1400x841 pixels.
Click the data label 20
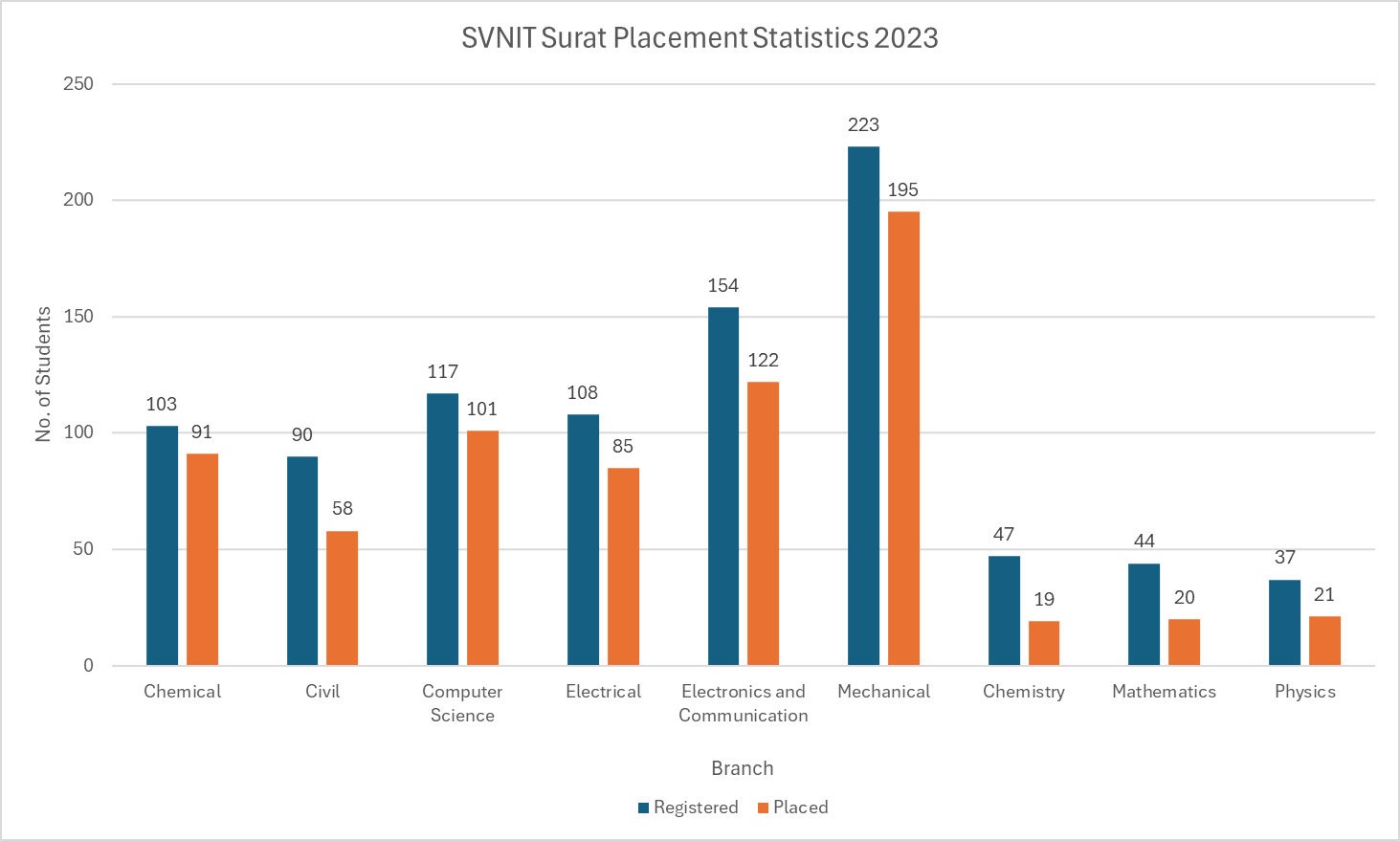point(1185,598)
